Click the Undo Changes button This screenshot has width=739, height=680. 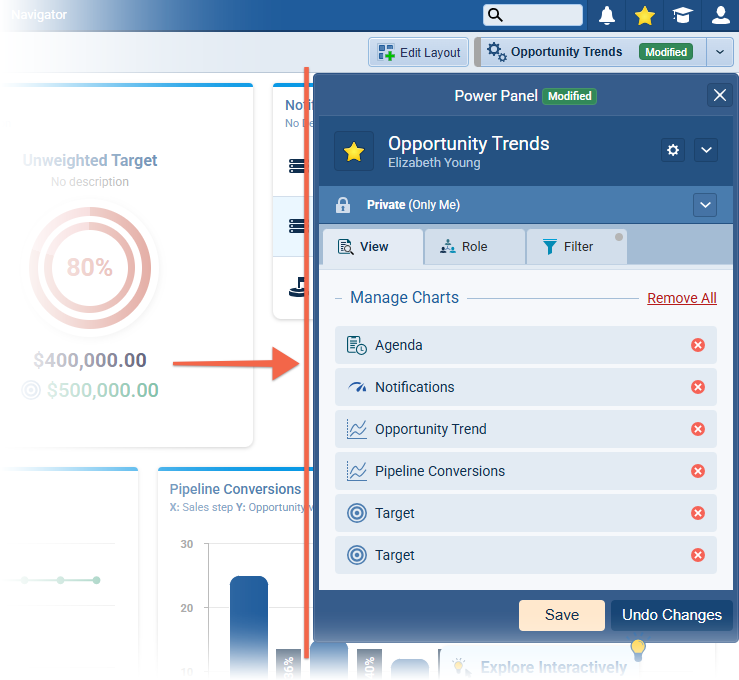pyautogui.click(x=671, y=615)
